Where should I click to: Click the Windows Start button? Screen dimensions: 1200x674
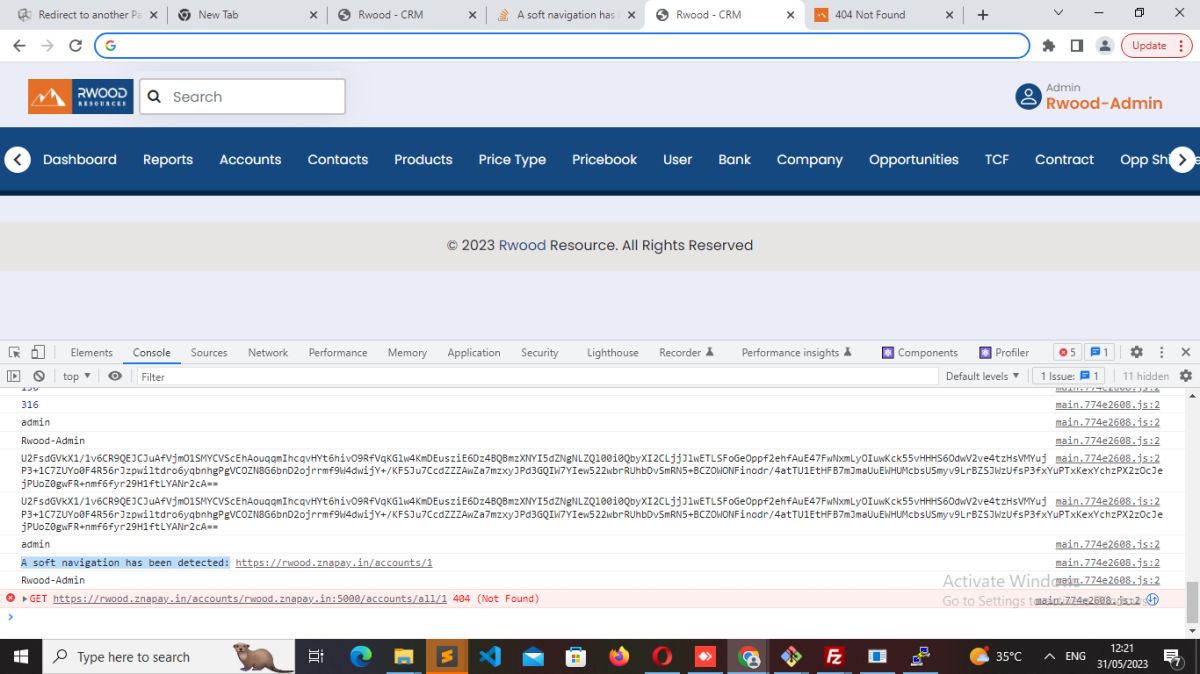point(21,656)
